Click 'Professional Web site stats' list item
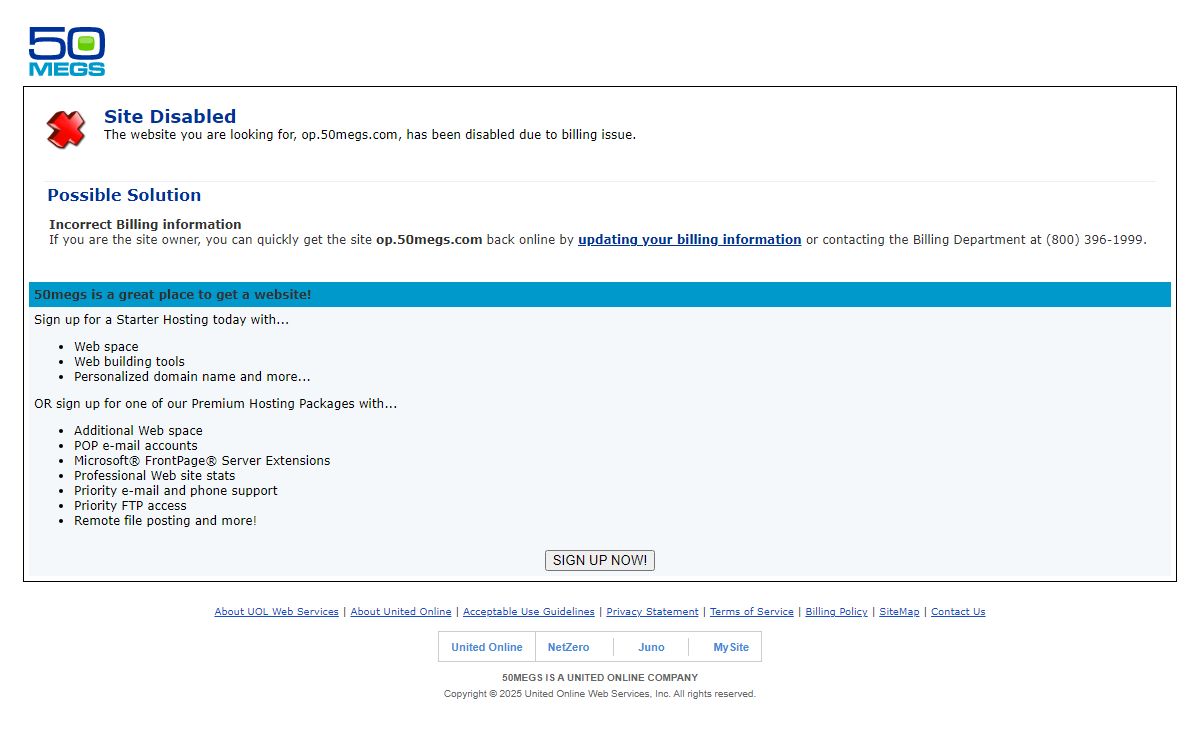1200x740 pixels. 155,476
